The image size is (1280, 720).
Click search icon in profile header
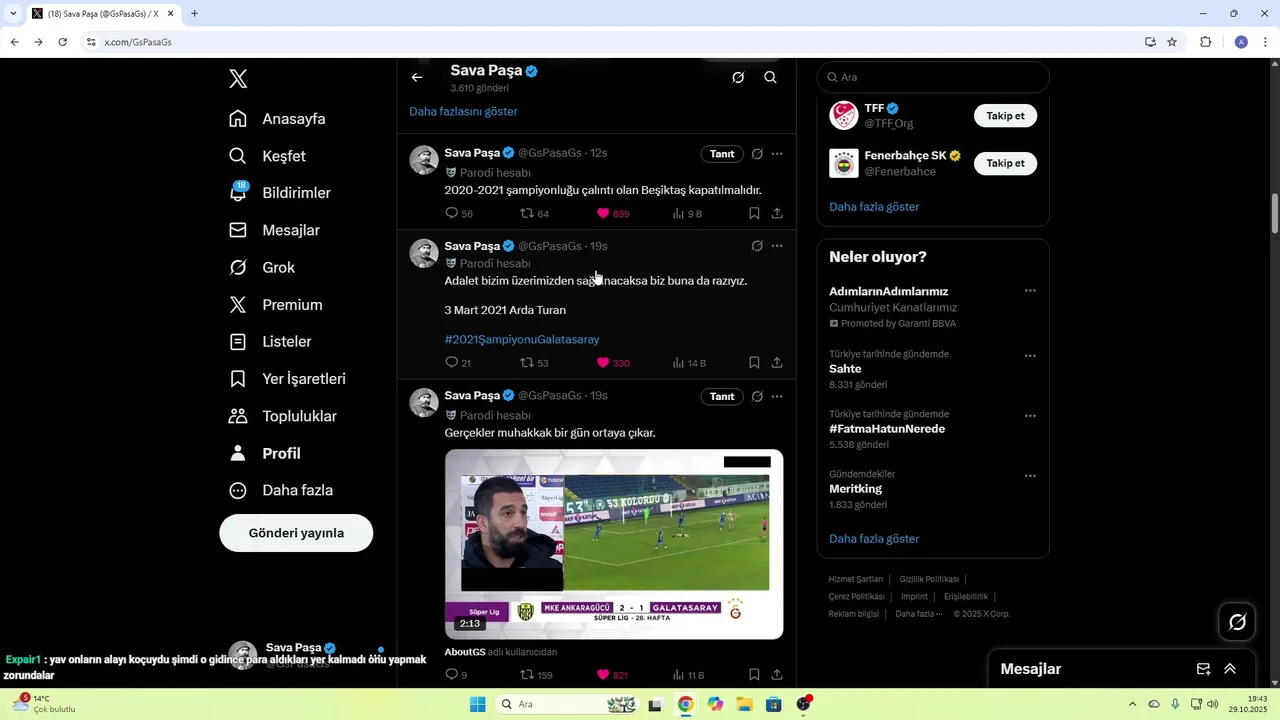tap(770, 77)
